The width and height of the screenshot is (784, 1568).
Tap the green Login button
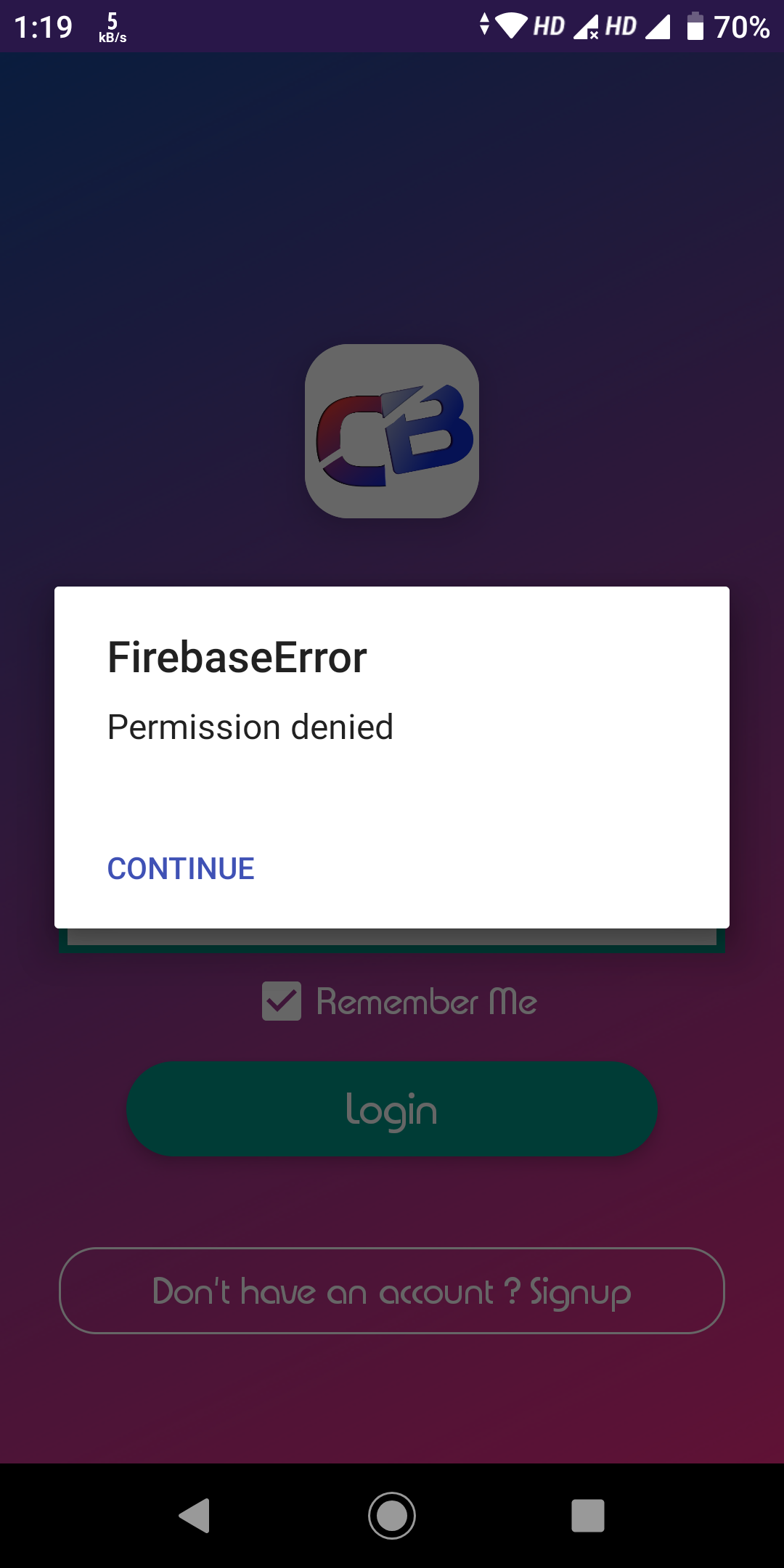pyautogui.click(x=392, y=1108)
